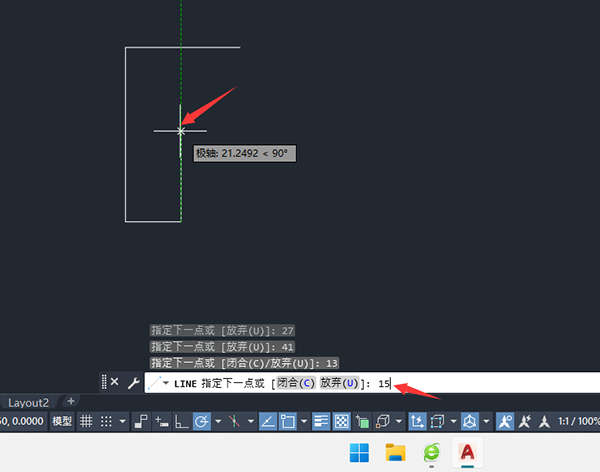The image size is (600, 472).
Task: Click history line ending with 41
Action: (x=222, y=347)
